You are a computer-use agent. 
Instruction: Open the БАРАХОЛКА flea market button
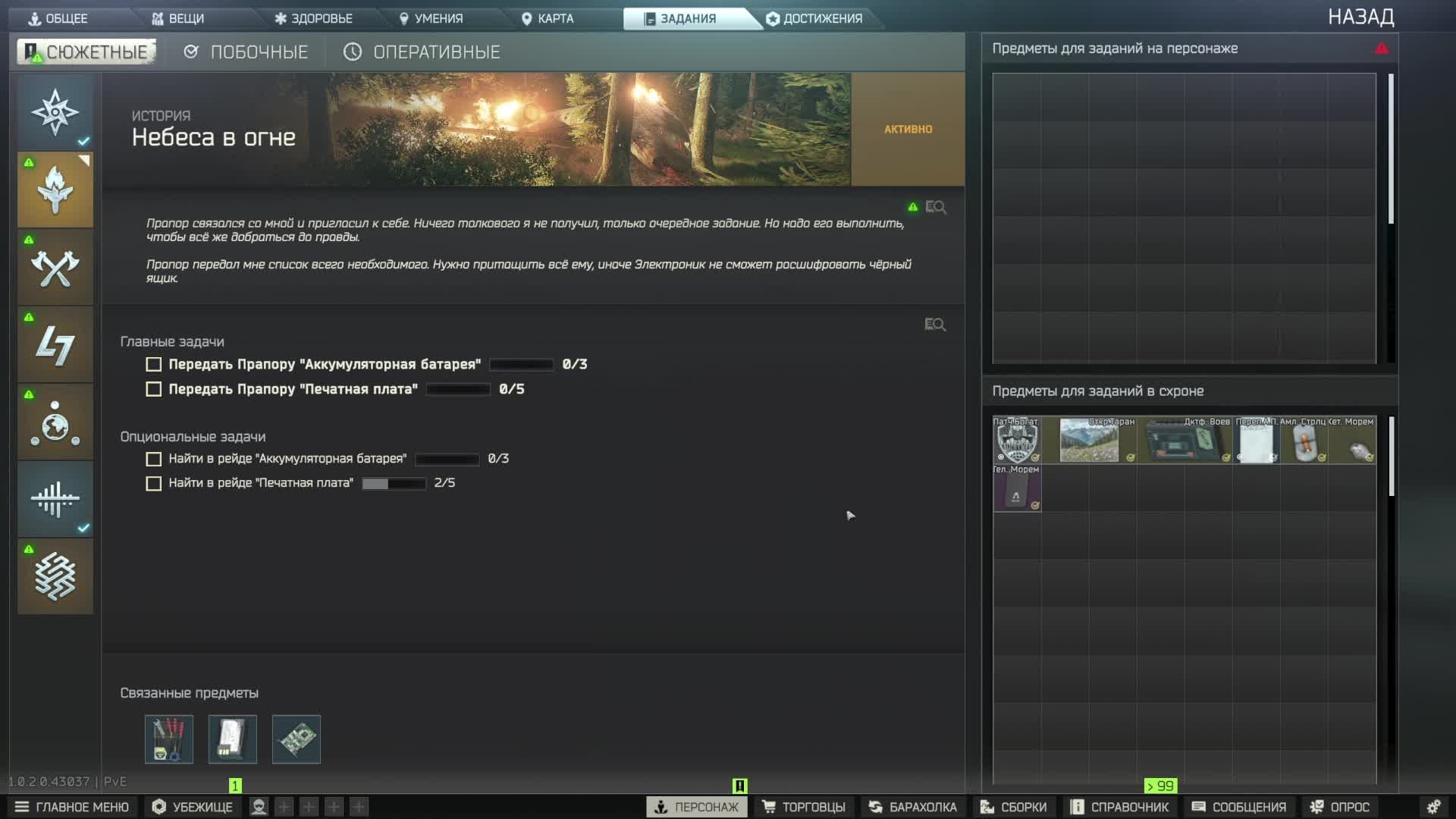point(912,807)
